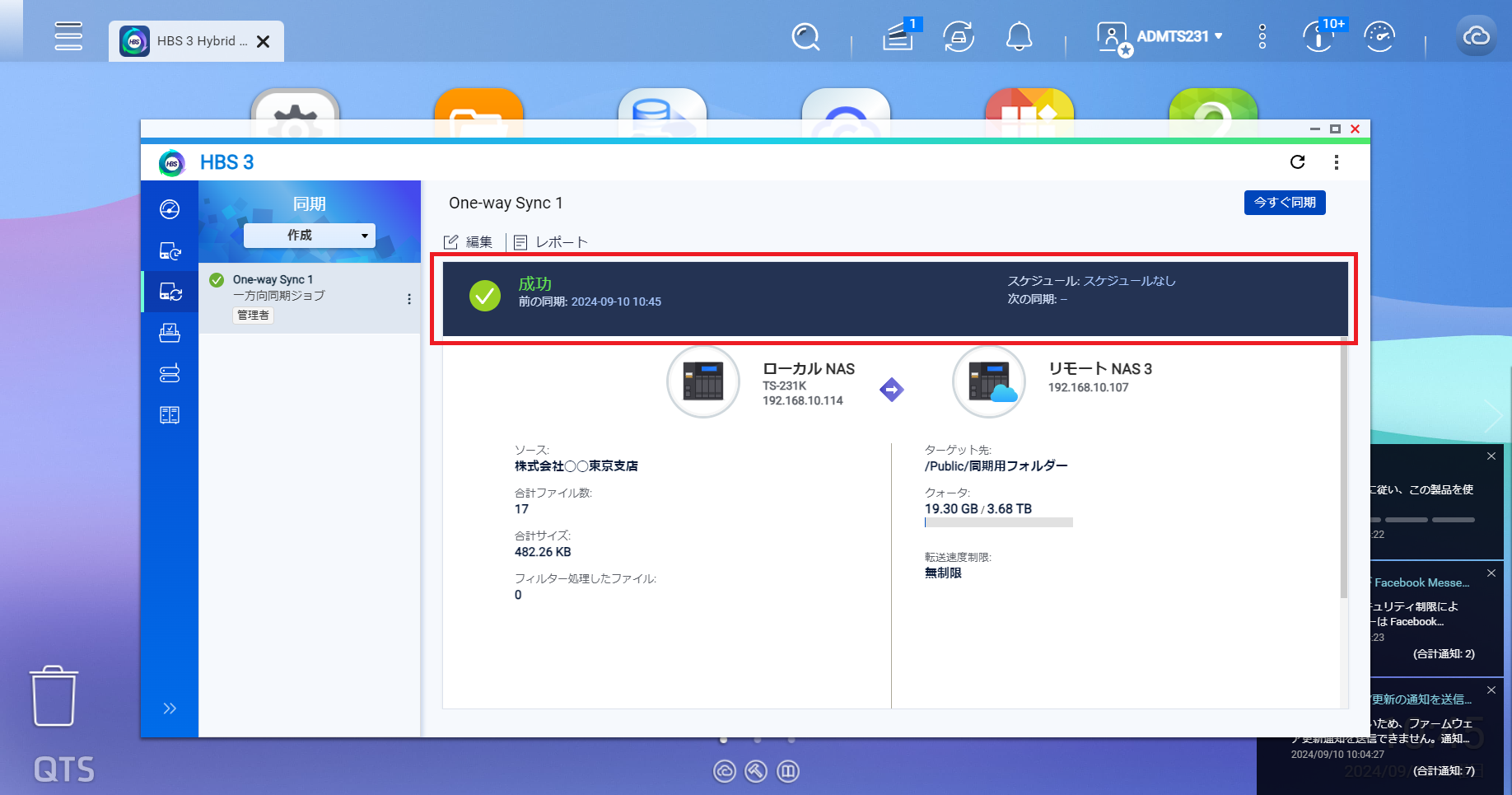Open the 作成 create dropdown
This screenshot has width=1512, height=795.
[x=310, y=236]
